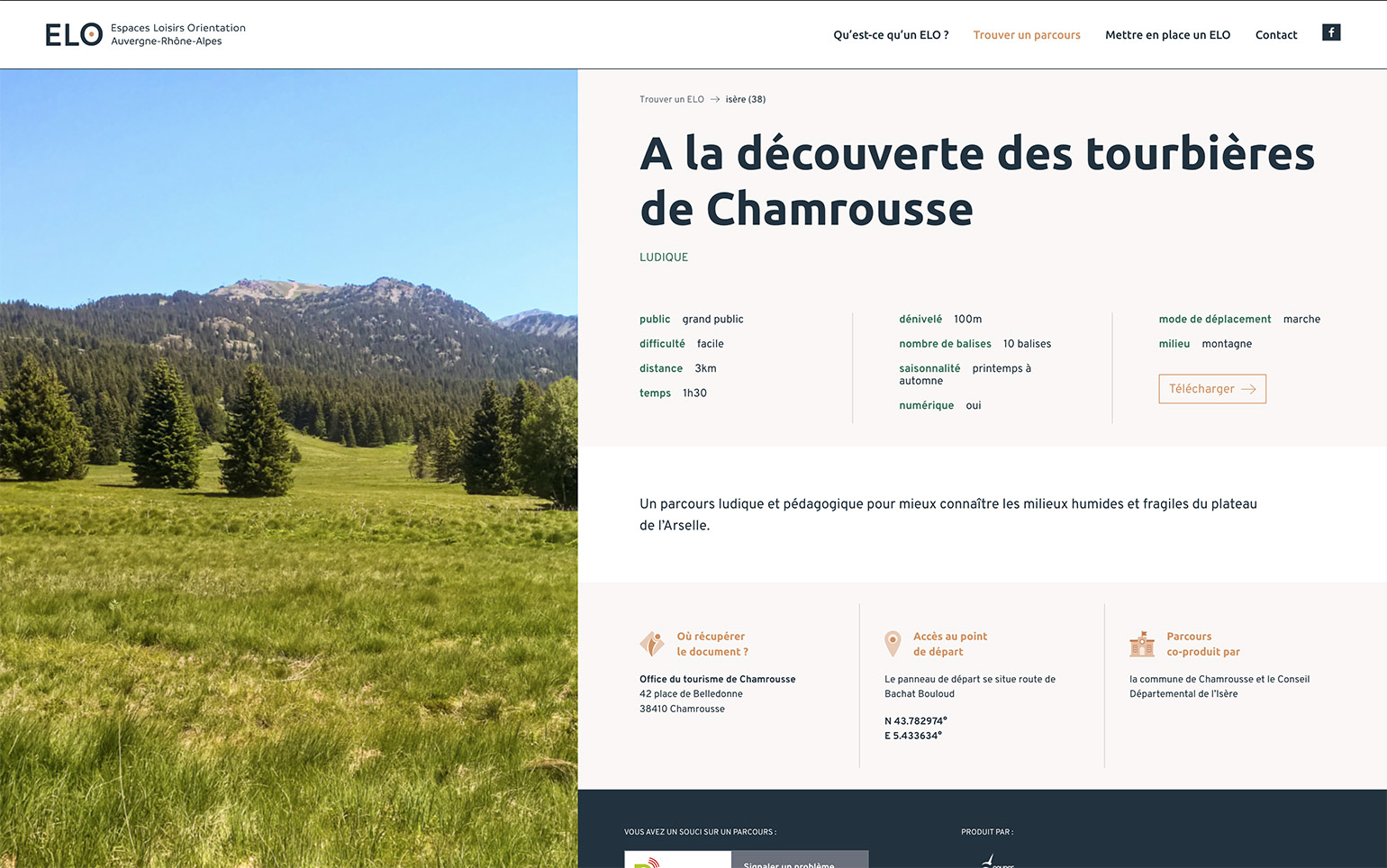Open the Contact page
This screenshot has height=868, width=1387.
pos(1276,35)
